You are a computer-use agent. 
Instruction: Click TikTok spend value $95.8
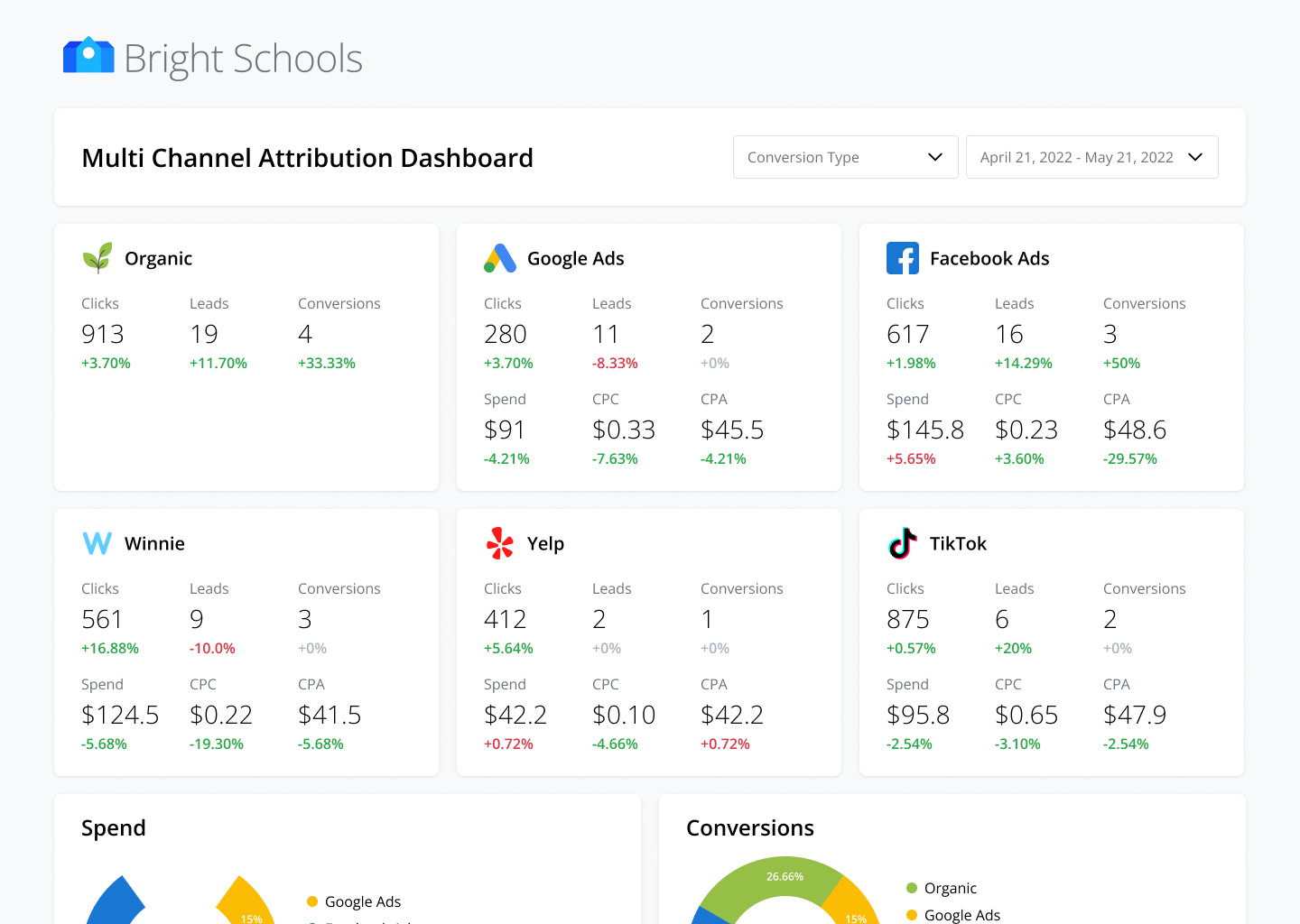918,715
